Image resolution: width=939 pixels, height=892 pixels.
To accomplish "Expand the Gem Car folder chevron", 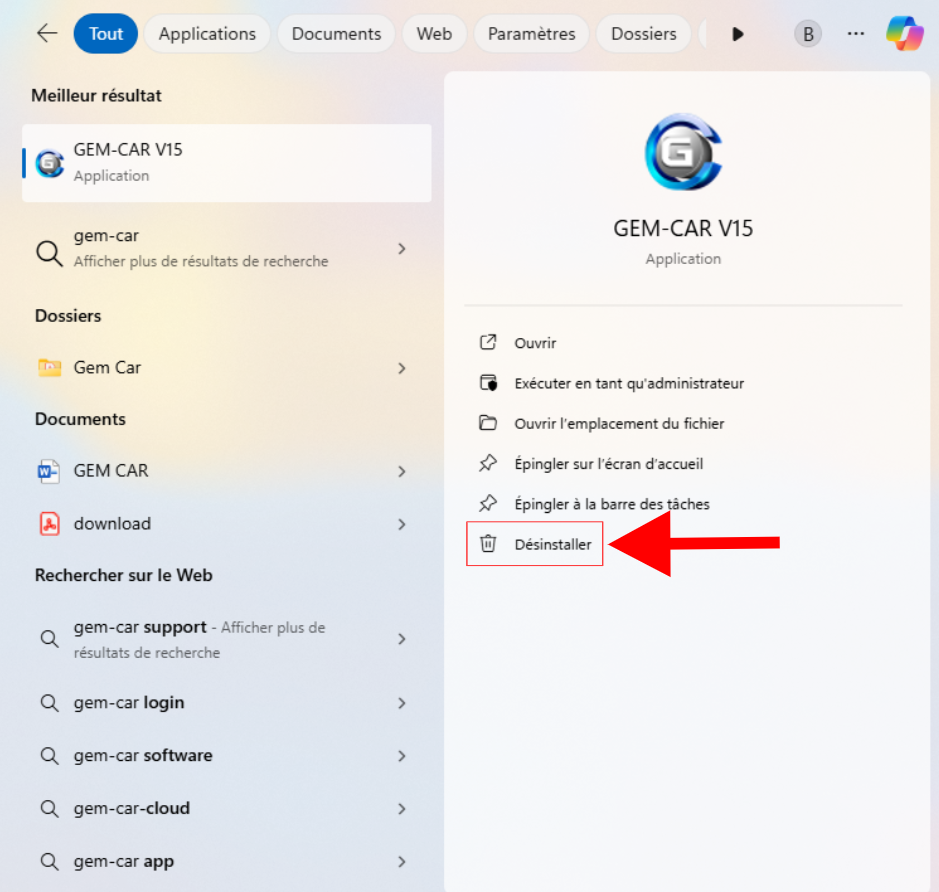I will 402,368.
